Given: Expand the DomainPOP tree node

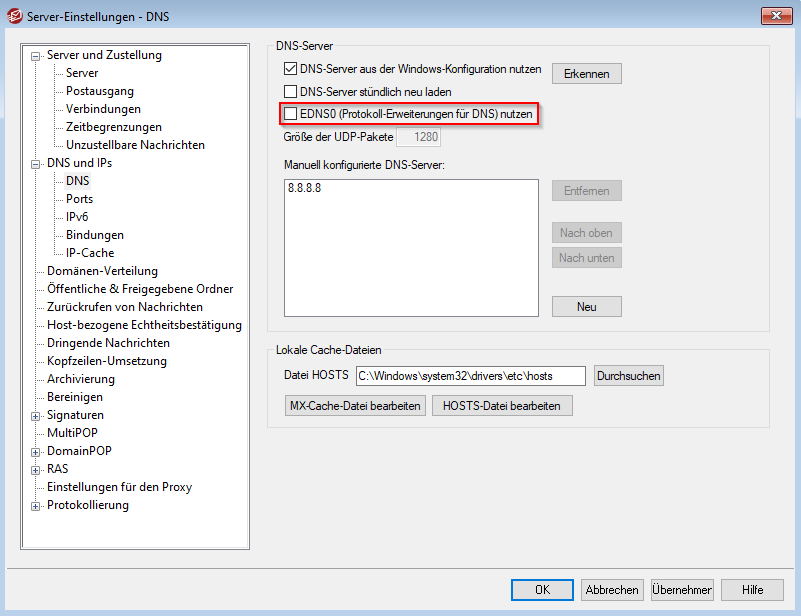Looking at the screenshot, I should point(36,452).
